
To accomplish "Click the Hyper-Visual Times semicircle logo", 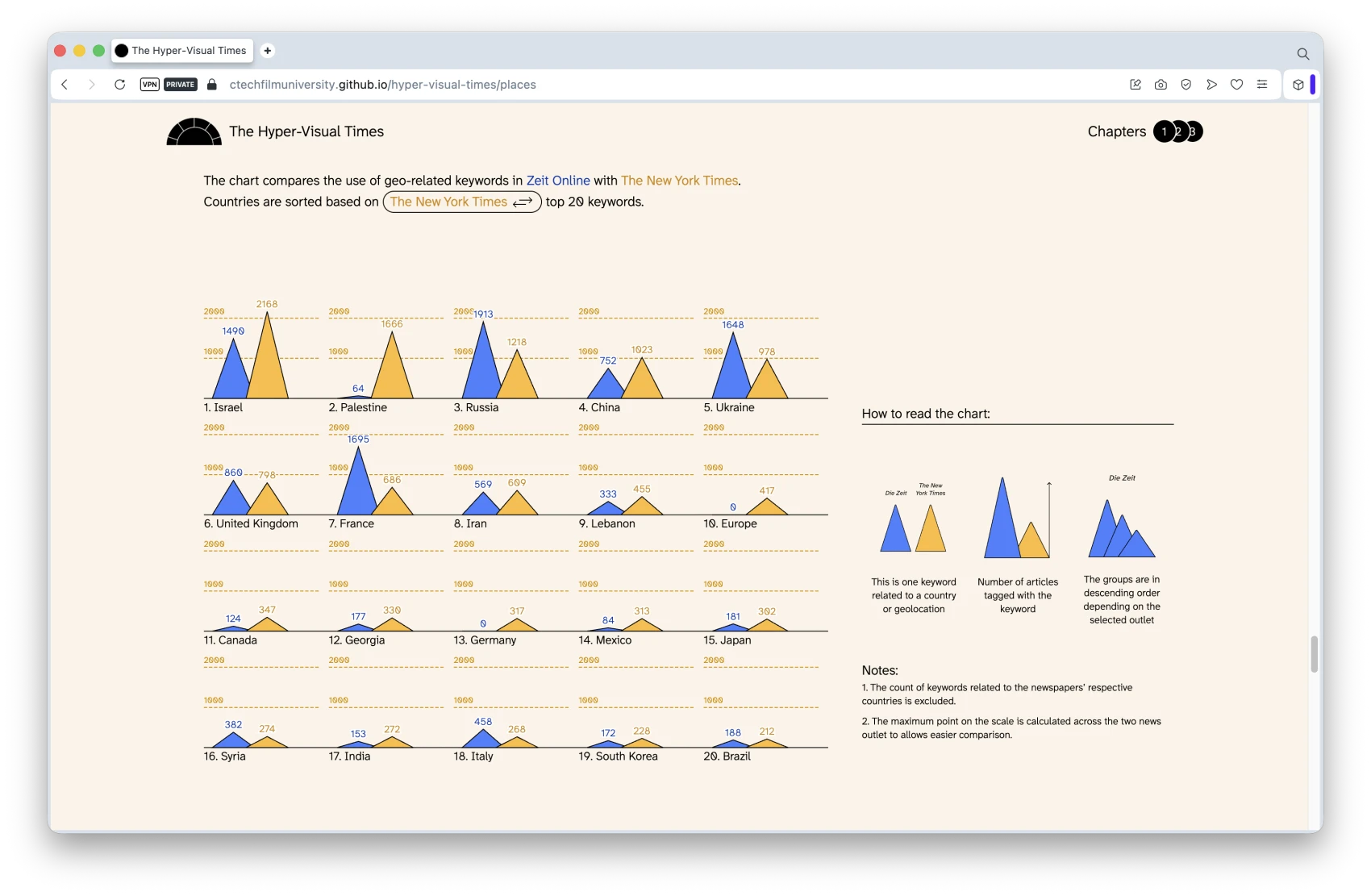I will click(x=194, y=131).
